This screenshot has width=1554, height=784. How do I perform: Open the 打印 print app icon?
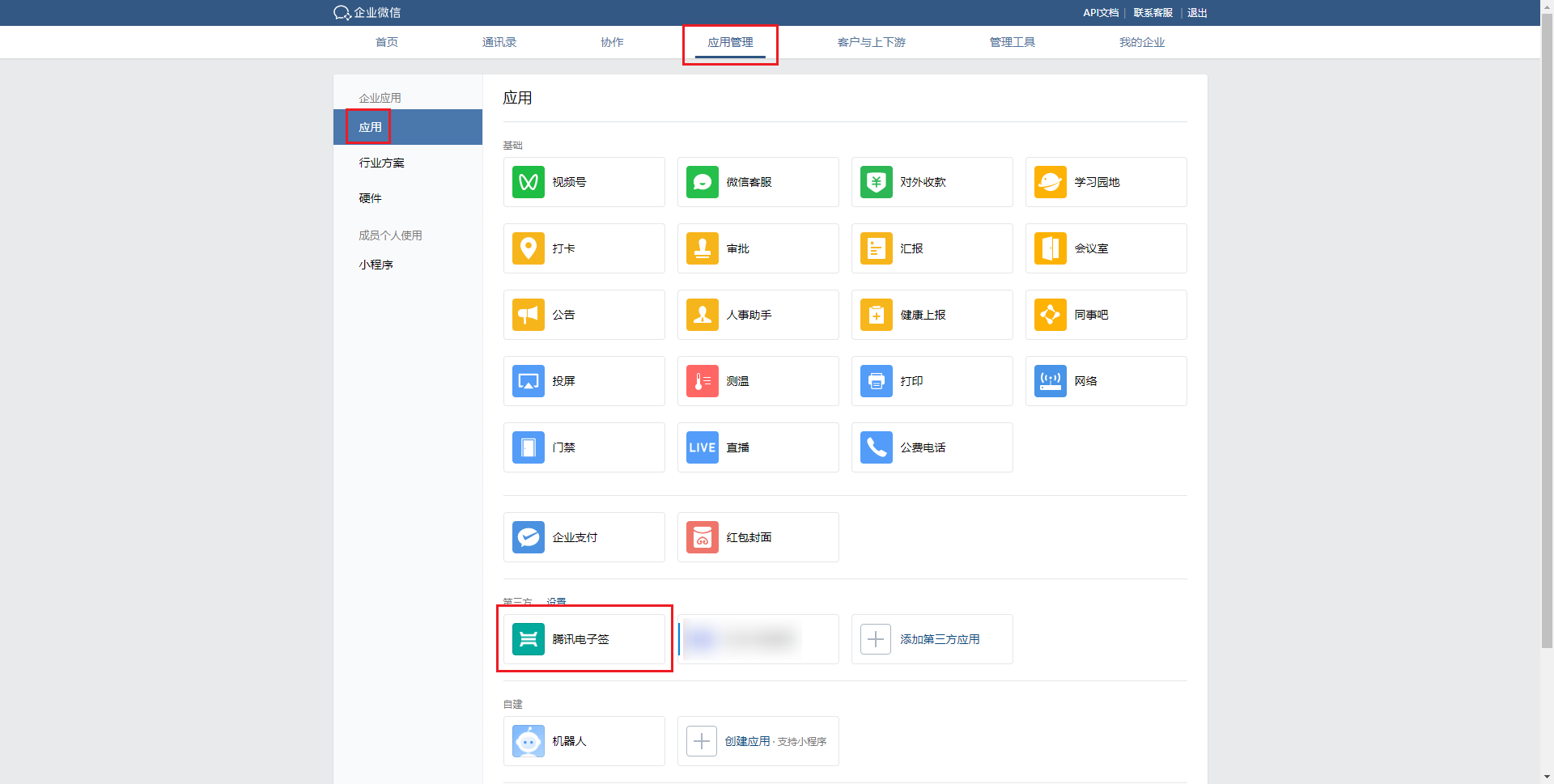(x=877, y=381)
